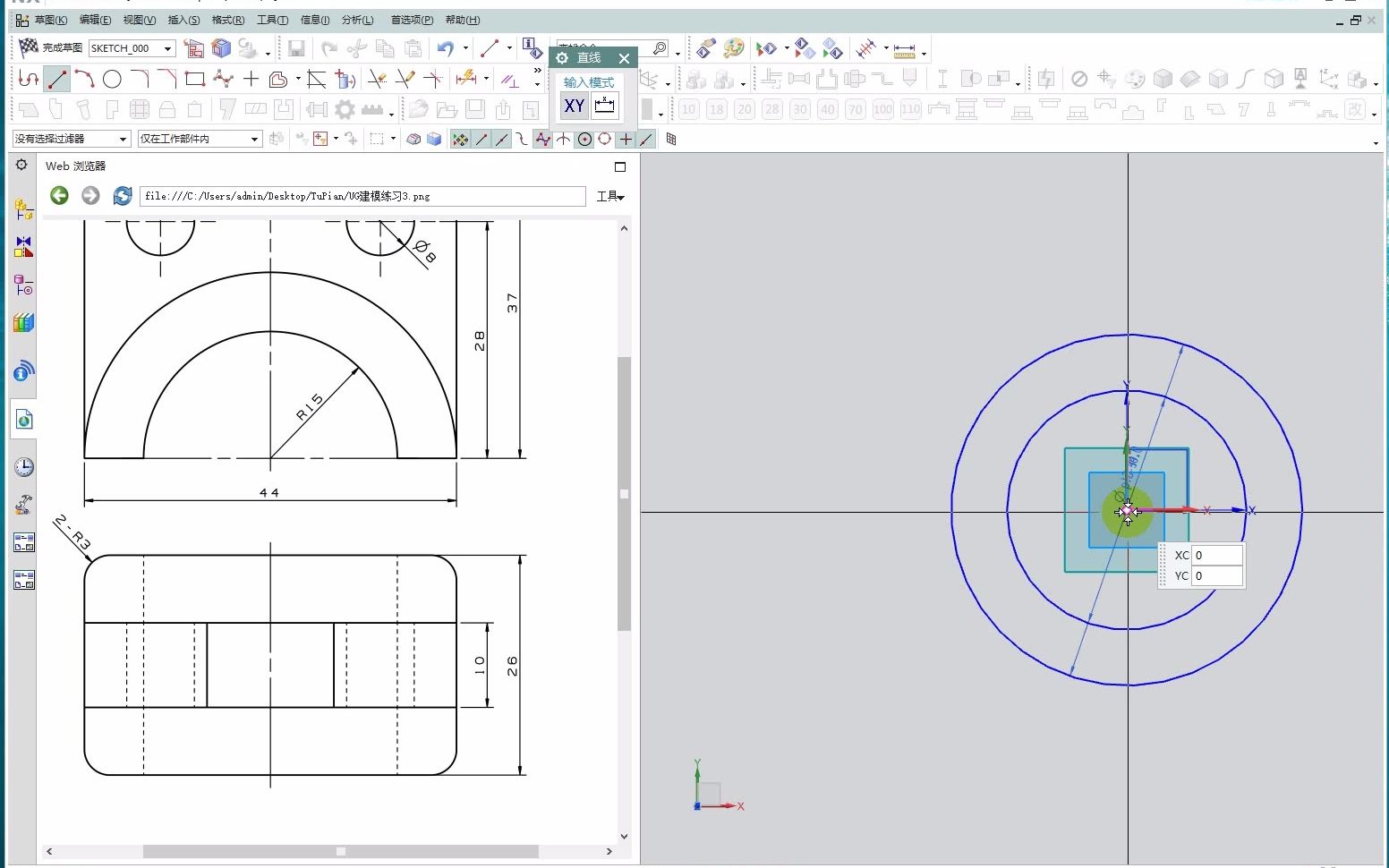This screenshot has width=1389, height=868.
Task: Open the Assembly Navigator sidebar icon
Action: pos(24,209)
